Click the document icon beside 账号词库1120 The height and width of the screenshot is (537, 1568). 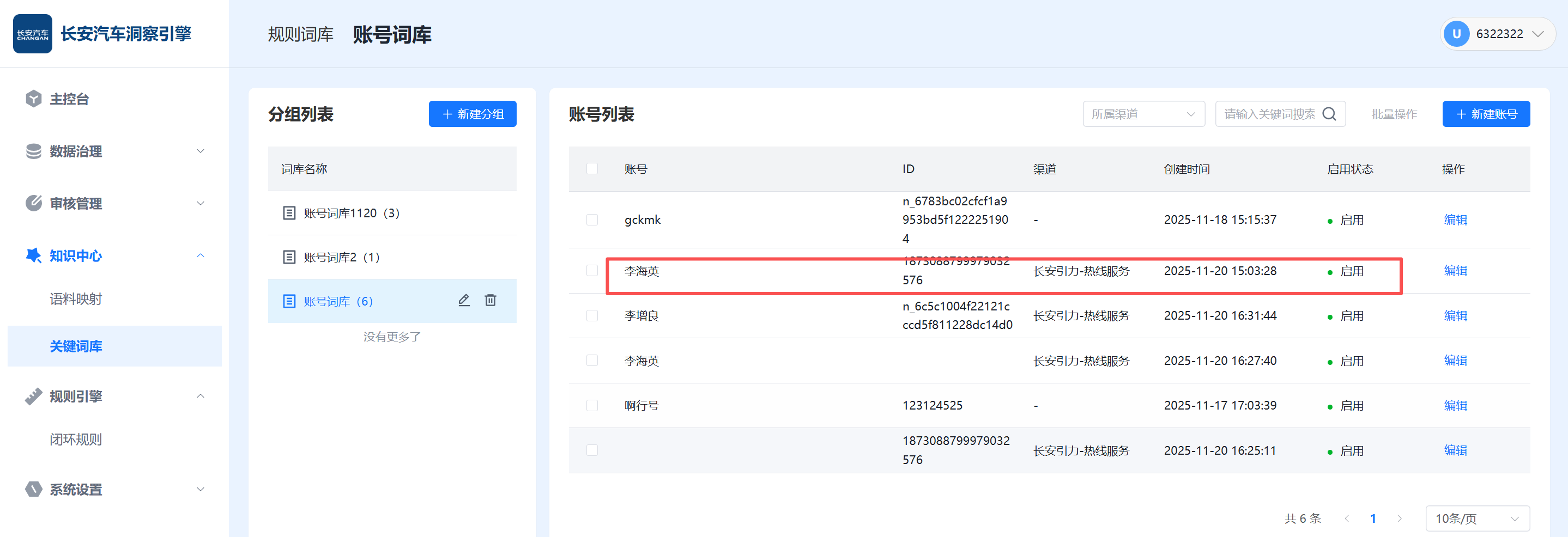click(x=289, y=213)
